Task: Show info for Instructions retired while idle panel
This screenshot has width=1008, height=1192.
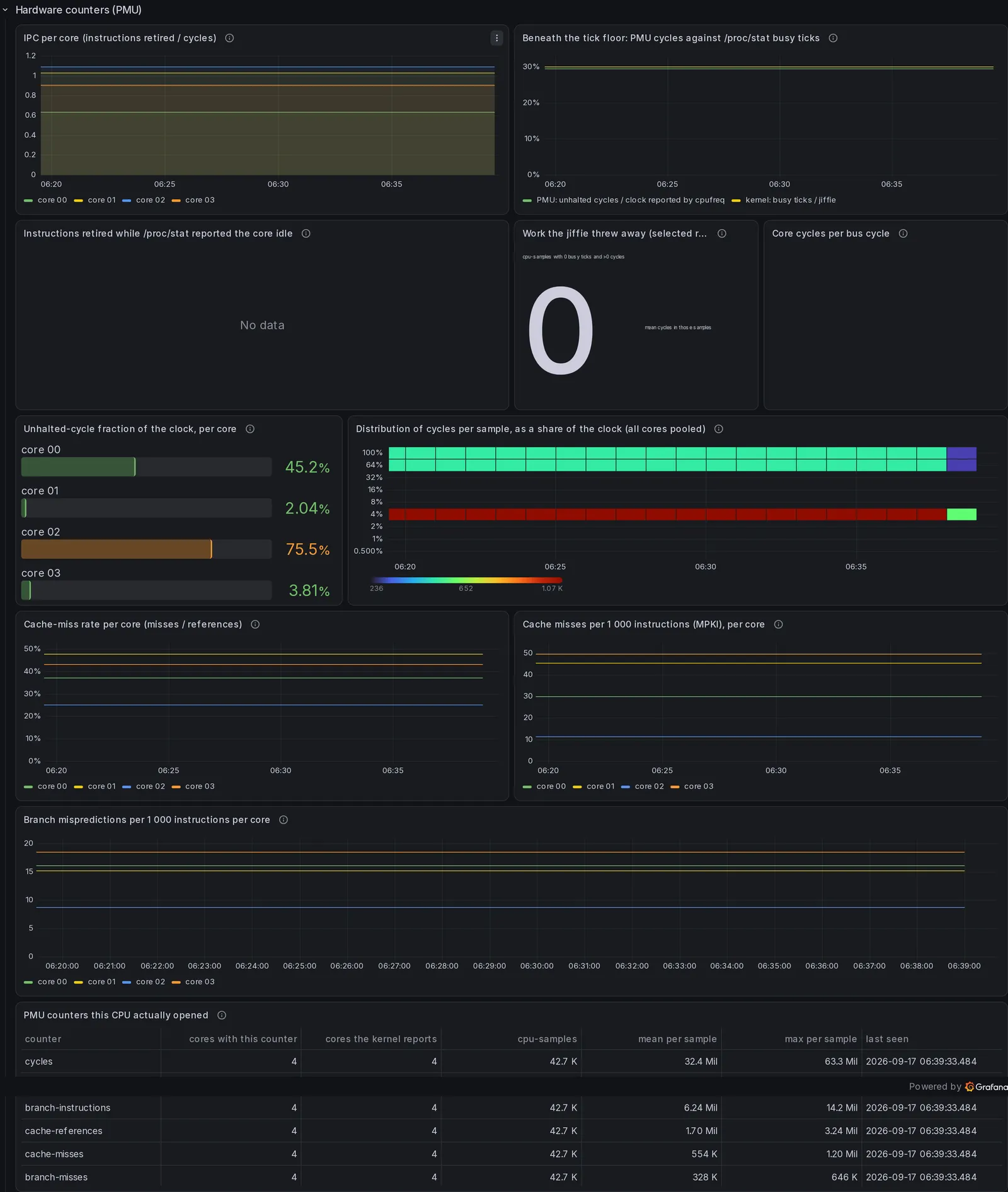Action: click(x=306, y=234)
